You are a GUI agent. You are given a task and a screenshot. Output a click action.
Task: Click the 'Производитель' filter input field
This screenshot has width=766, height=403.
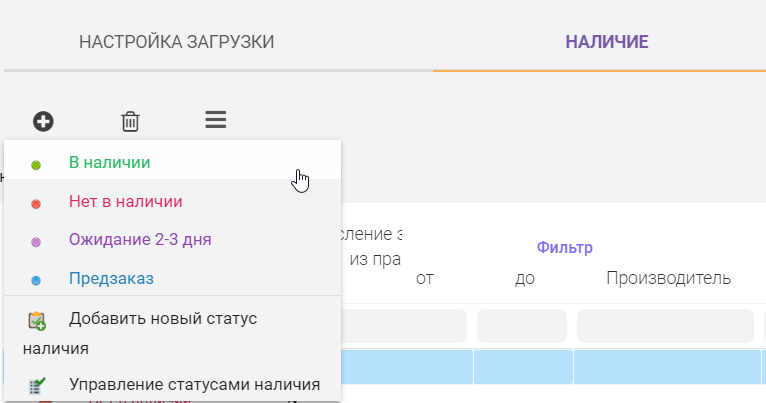[668, 326]
